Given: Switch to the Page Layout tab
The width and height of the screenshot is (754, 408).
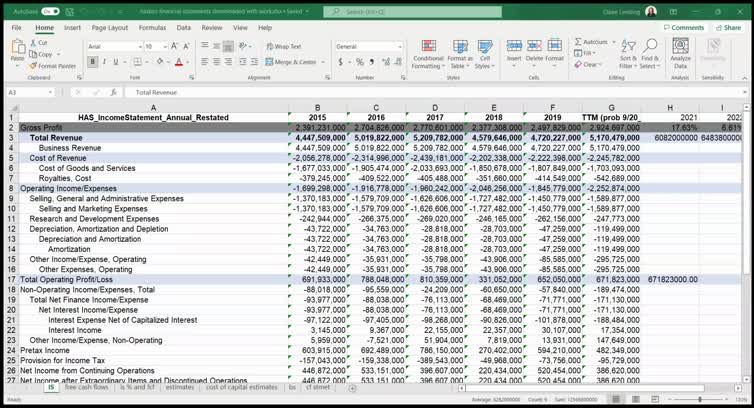Looking at the screenshot, I should pyautogui.click(x=110, y=28).
